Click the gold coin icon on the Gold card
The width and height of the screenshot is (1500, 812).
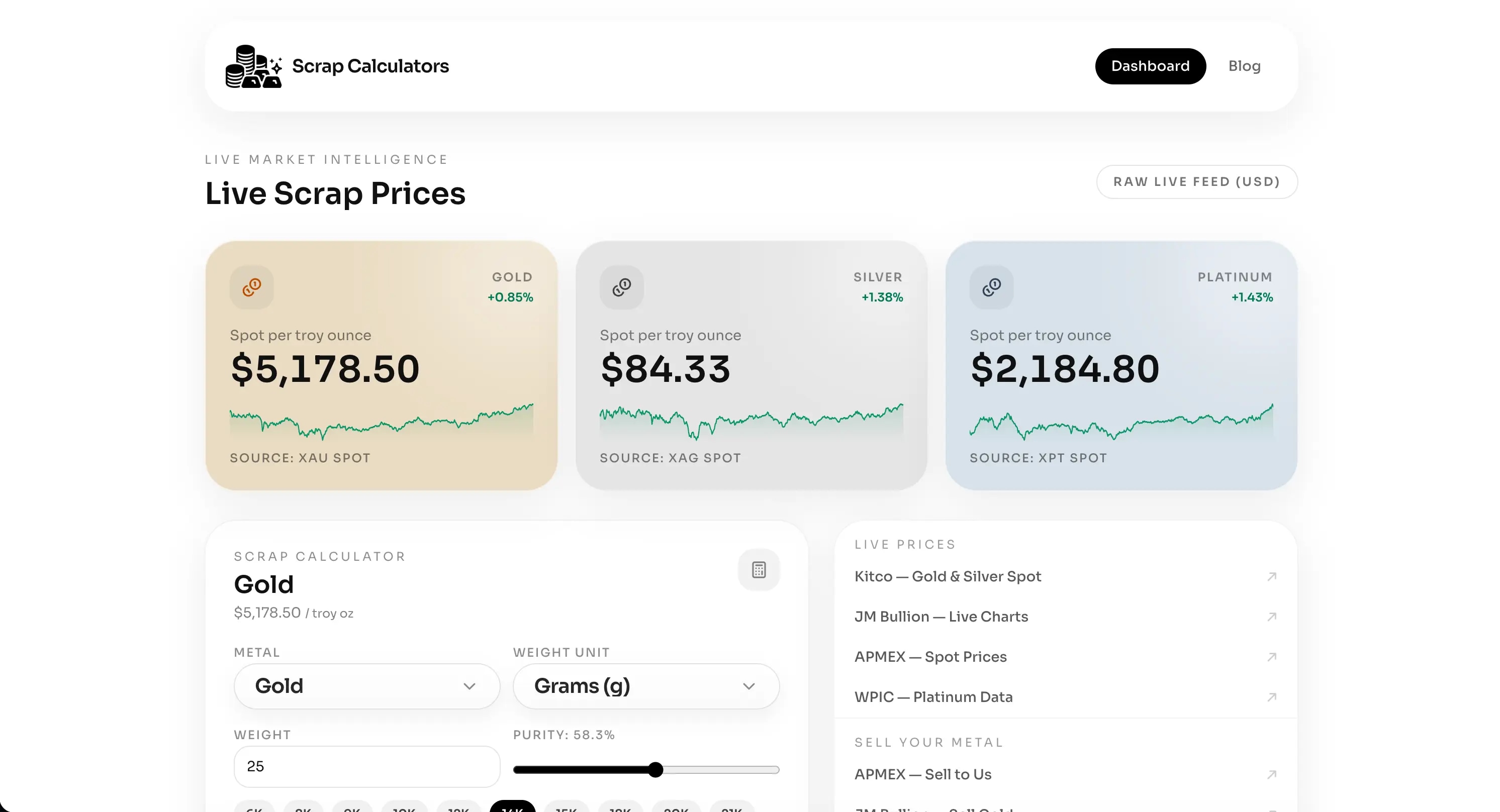point(251,286)
